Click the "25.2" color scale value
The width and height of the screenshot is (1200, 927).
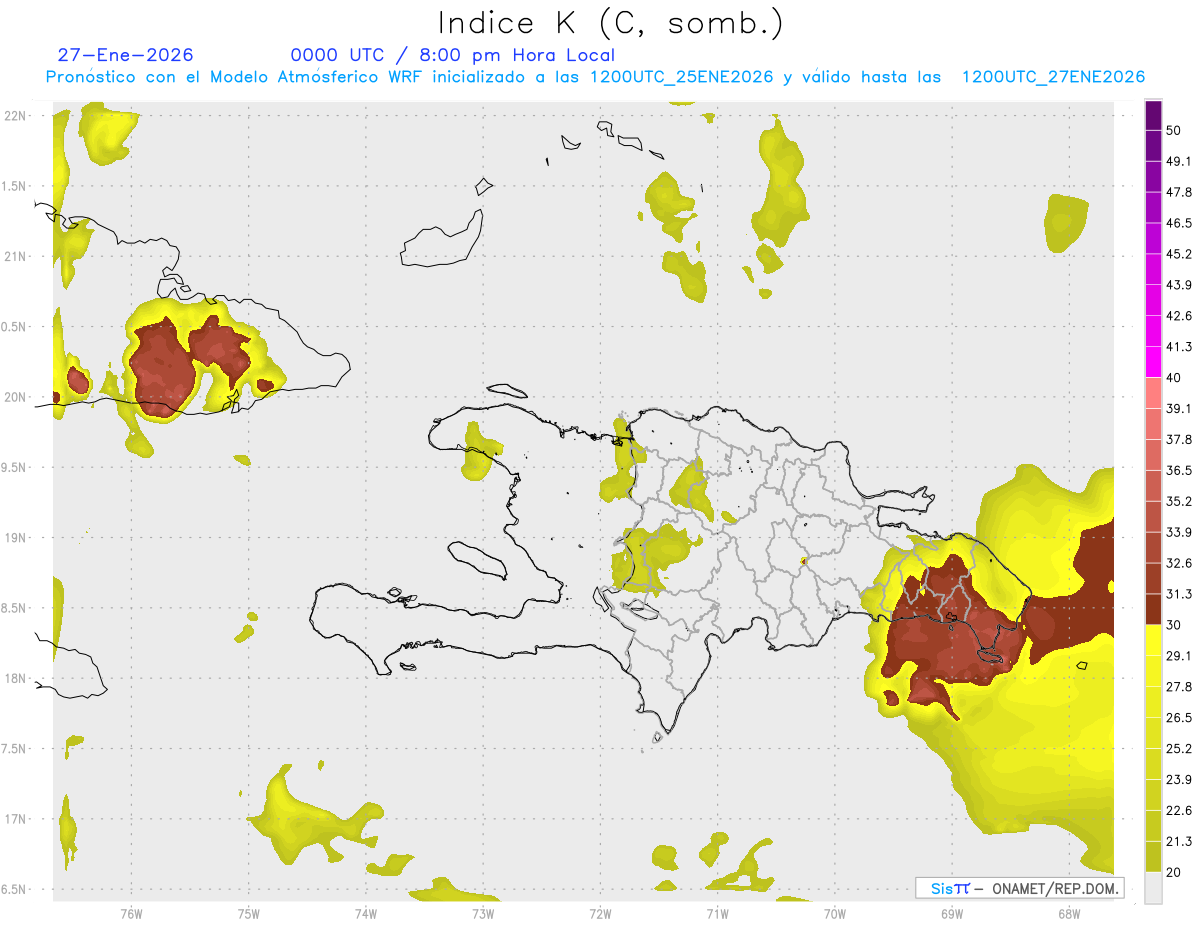coord(1179,749)
